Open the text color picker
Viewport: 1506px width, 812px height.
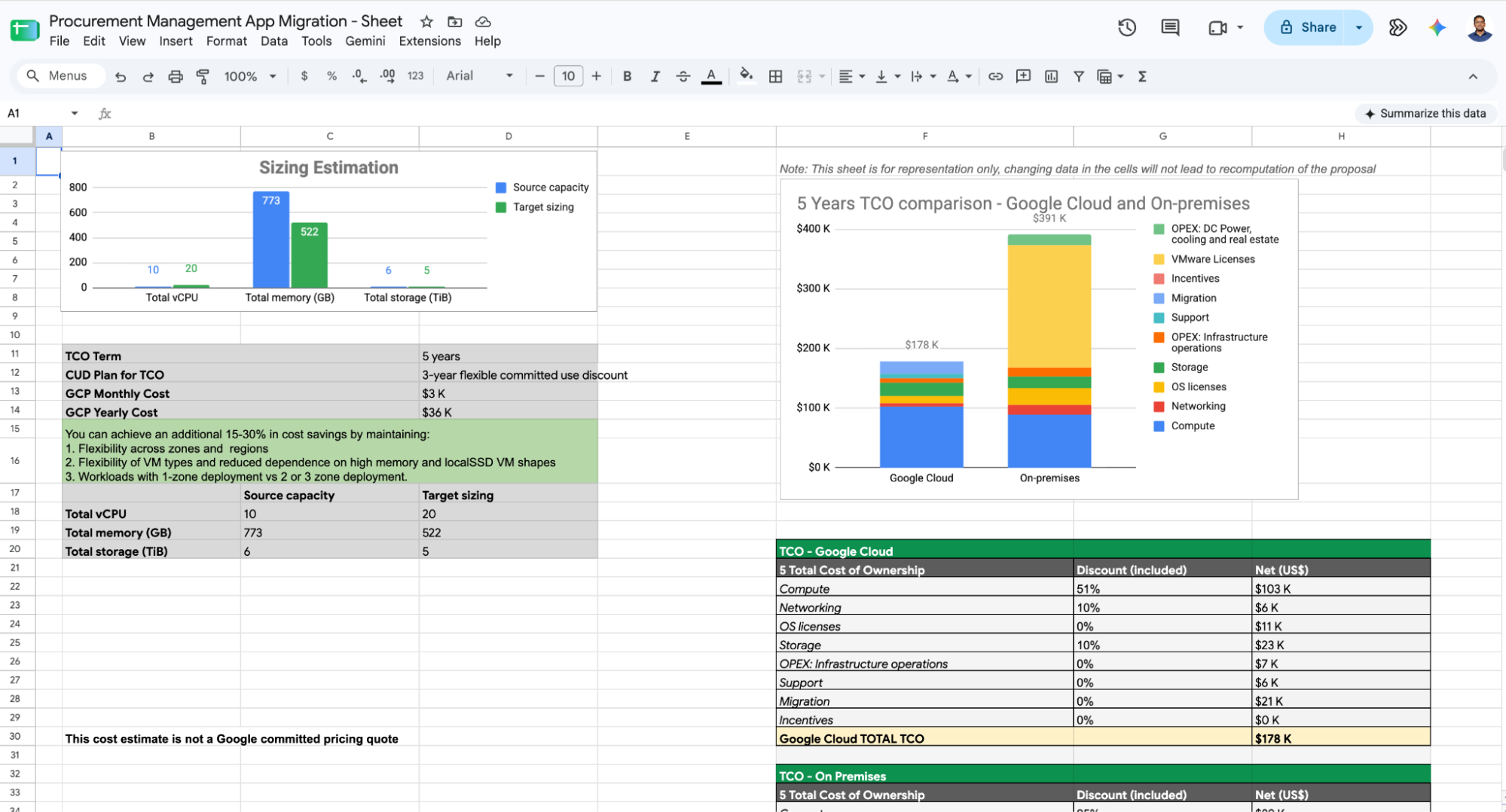click(711, 76)
